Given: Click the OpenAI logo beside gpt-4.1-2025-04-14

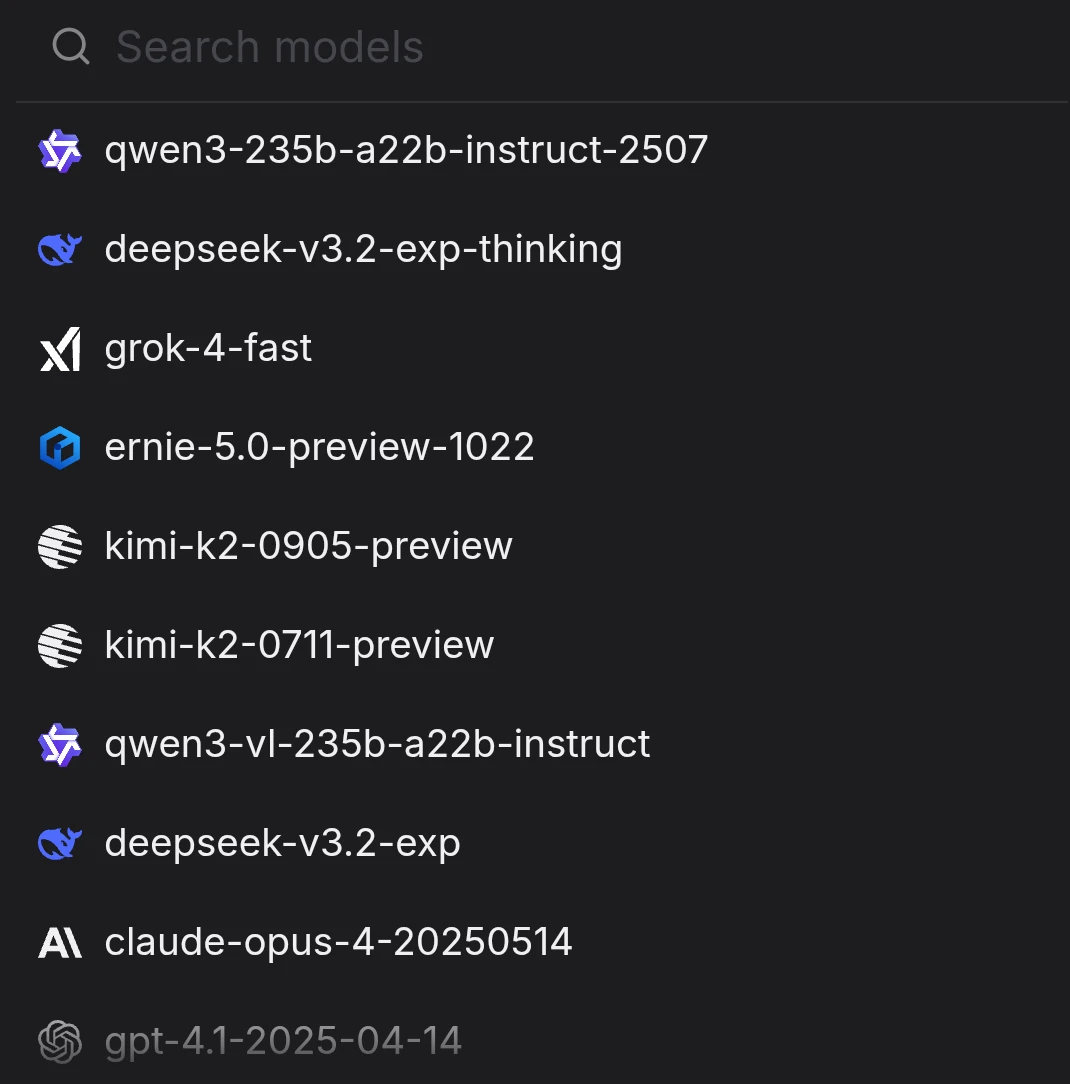Looking at the screenshot, I should [x=60, y=1042].
